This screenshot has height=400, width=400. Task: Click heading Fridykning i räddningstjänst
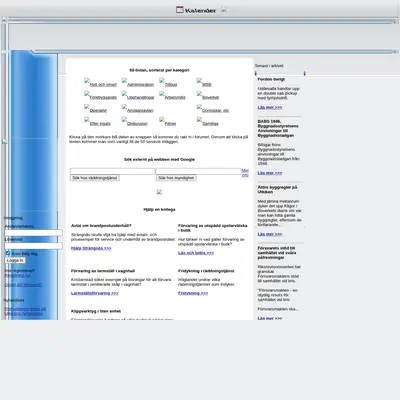[206, 271]
